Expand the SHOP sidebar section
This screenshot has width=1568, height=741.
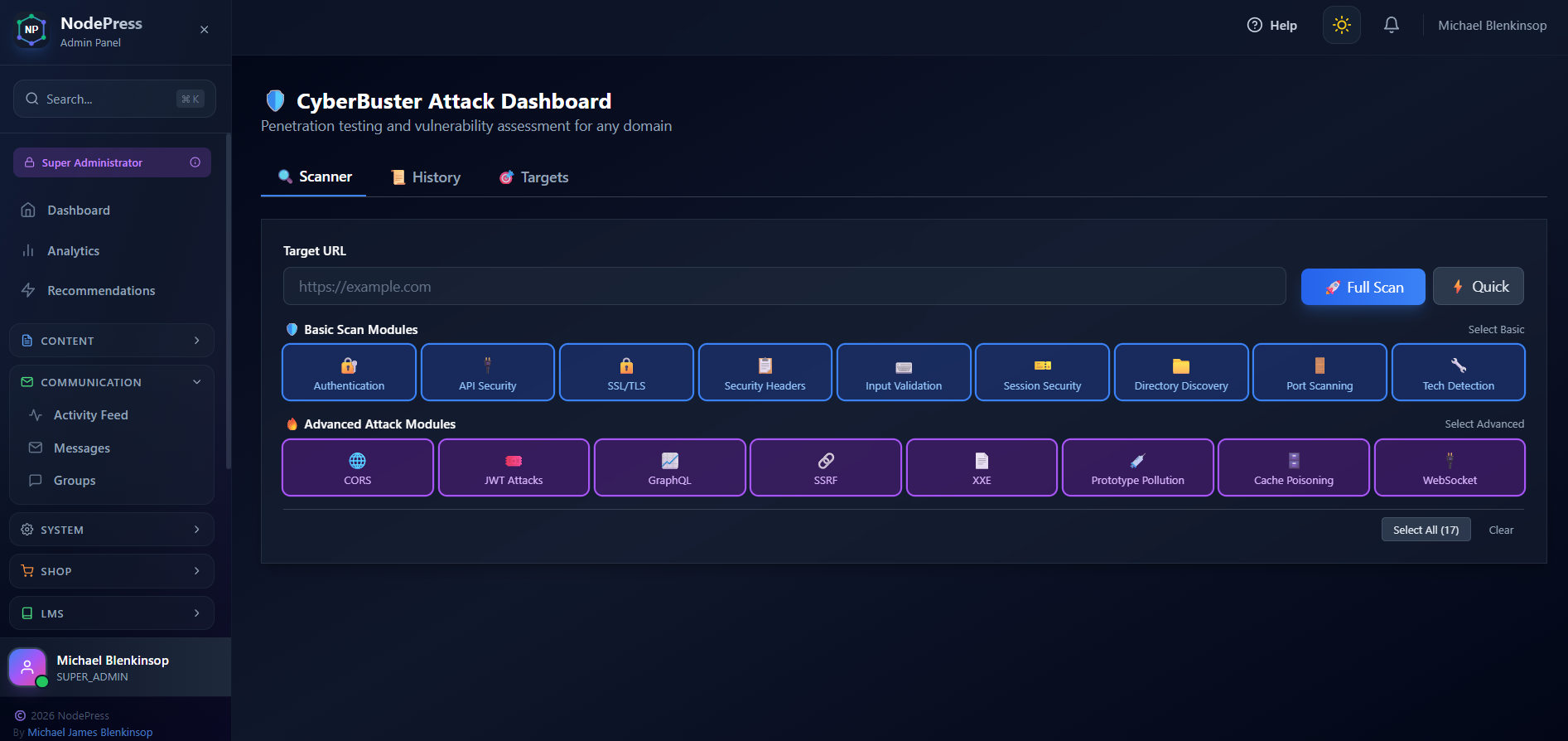(x=112, y=571)
